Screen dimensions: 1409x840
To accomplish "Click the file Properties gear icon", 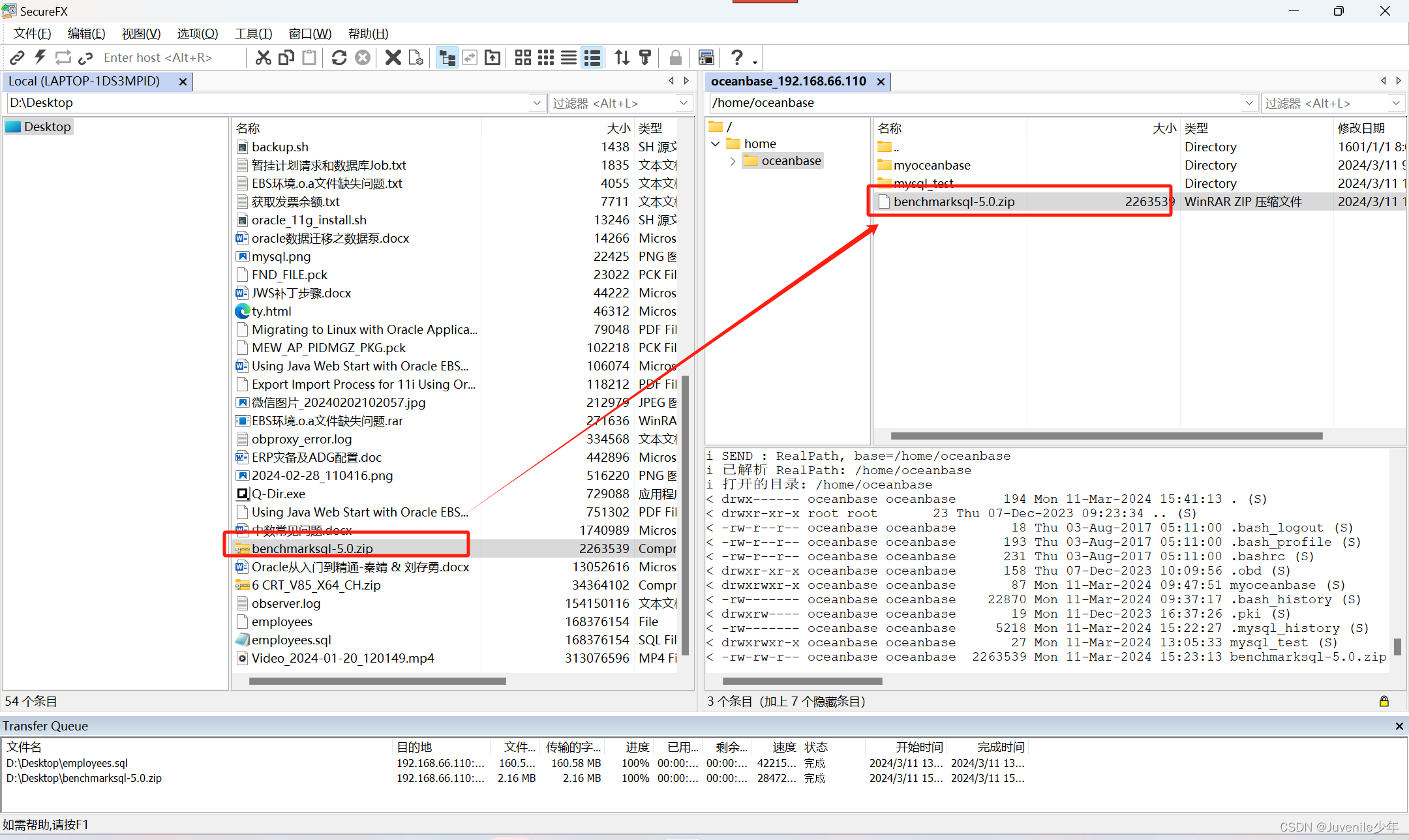I will click(416, 58).
